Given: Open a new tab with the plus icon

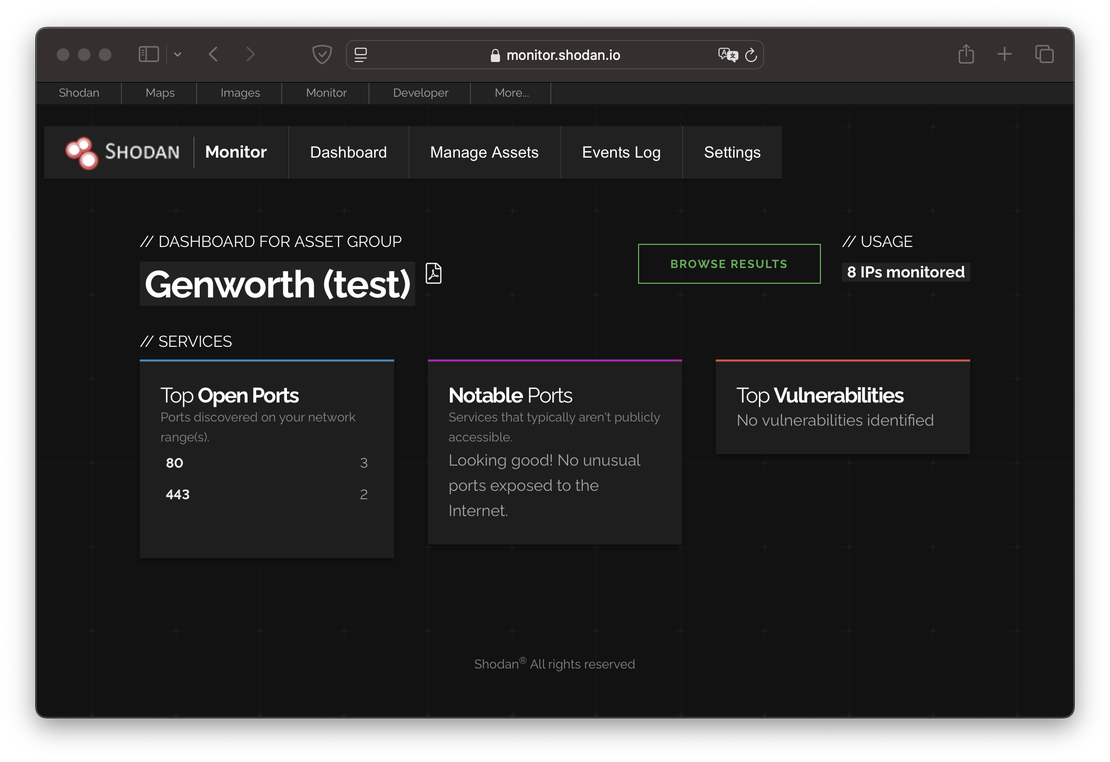Looking at the screenshot, I should [1005, 54].
